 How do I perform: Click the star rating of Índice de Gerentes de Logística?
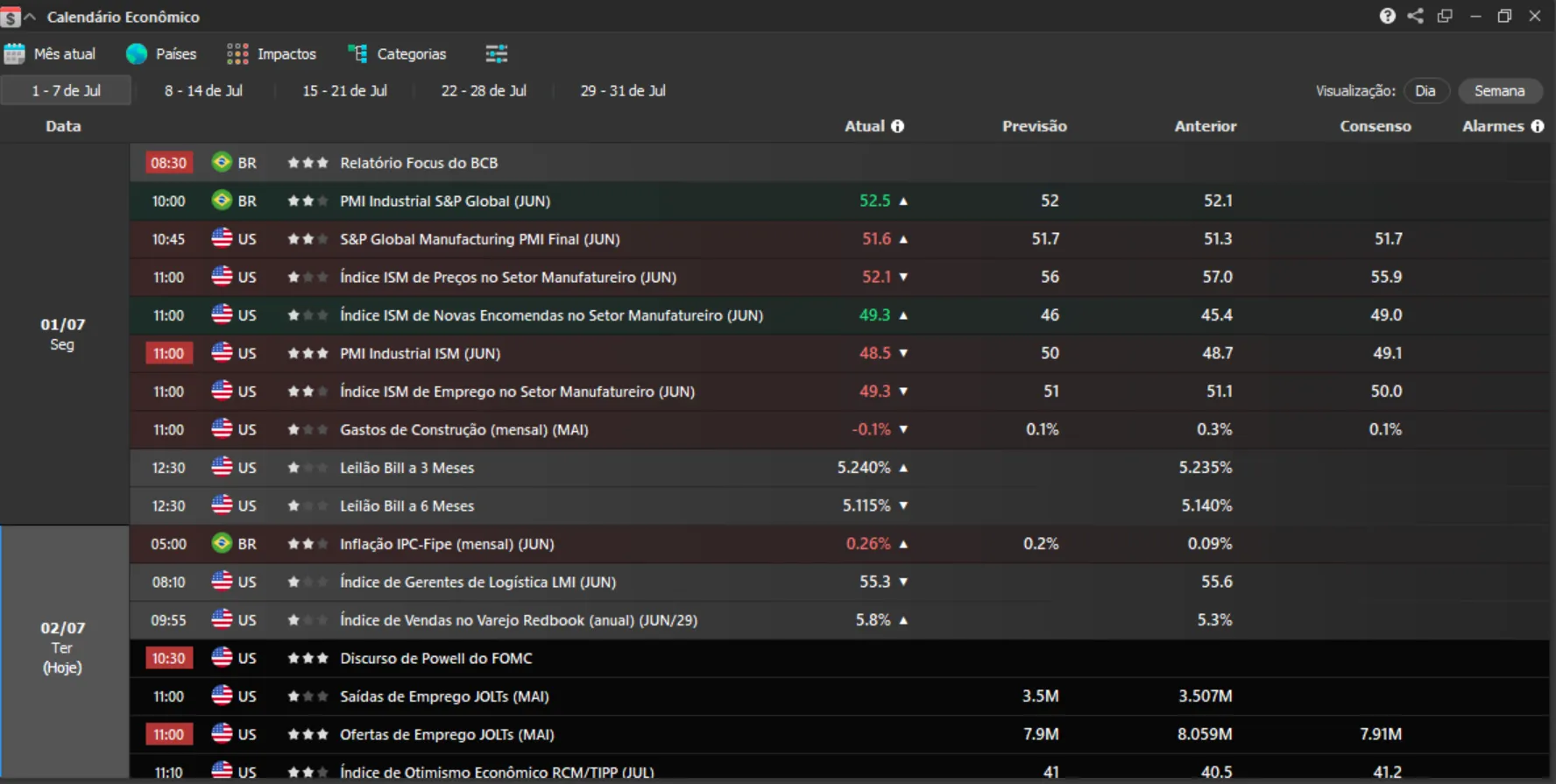tap(308, 582)
